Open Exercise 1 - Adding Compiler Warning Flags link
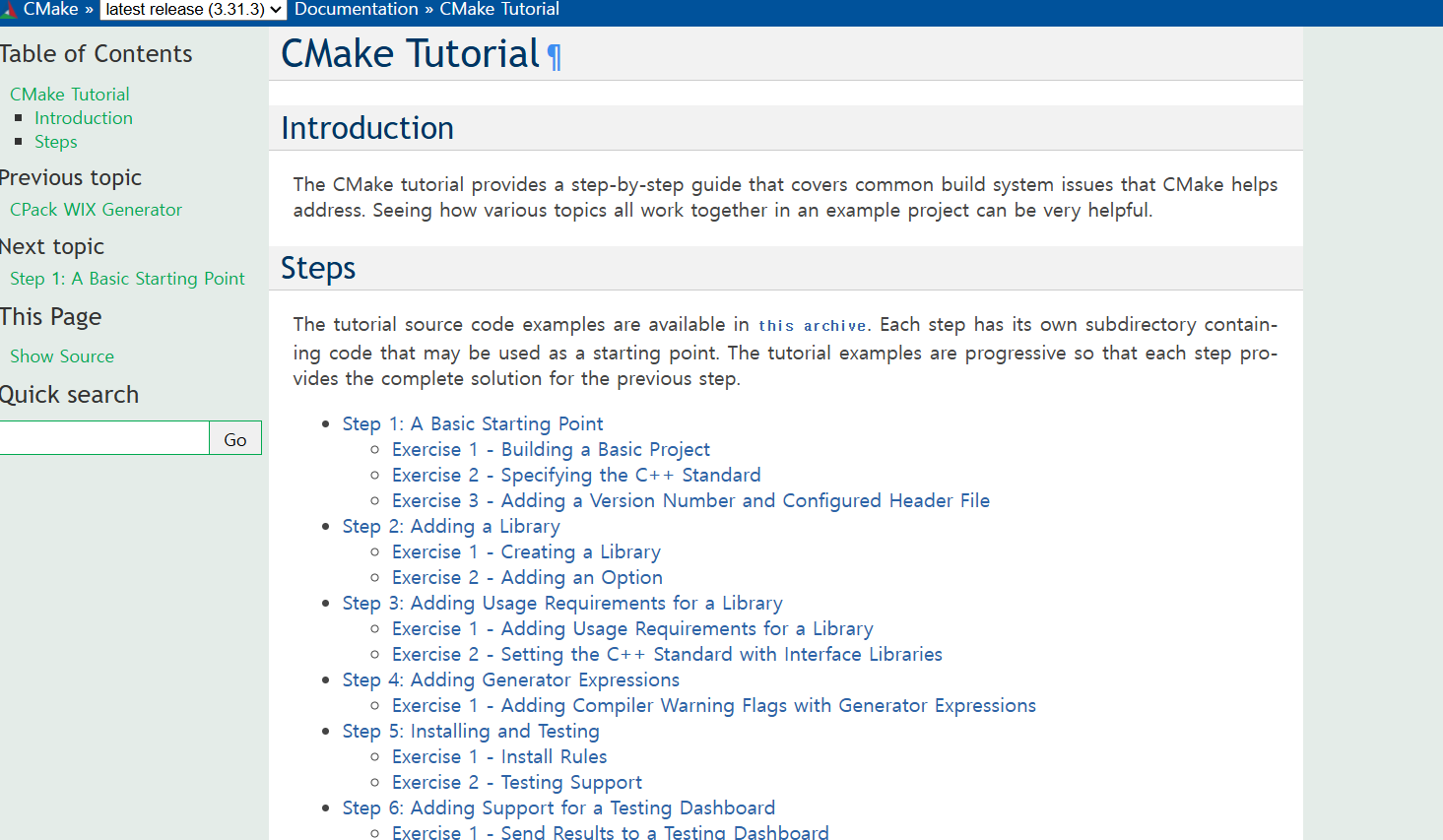The width and height of the screenshot is (1443, 840). pyautogui.click(x=714, y=706)
